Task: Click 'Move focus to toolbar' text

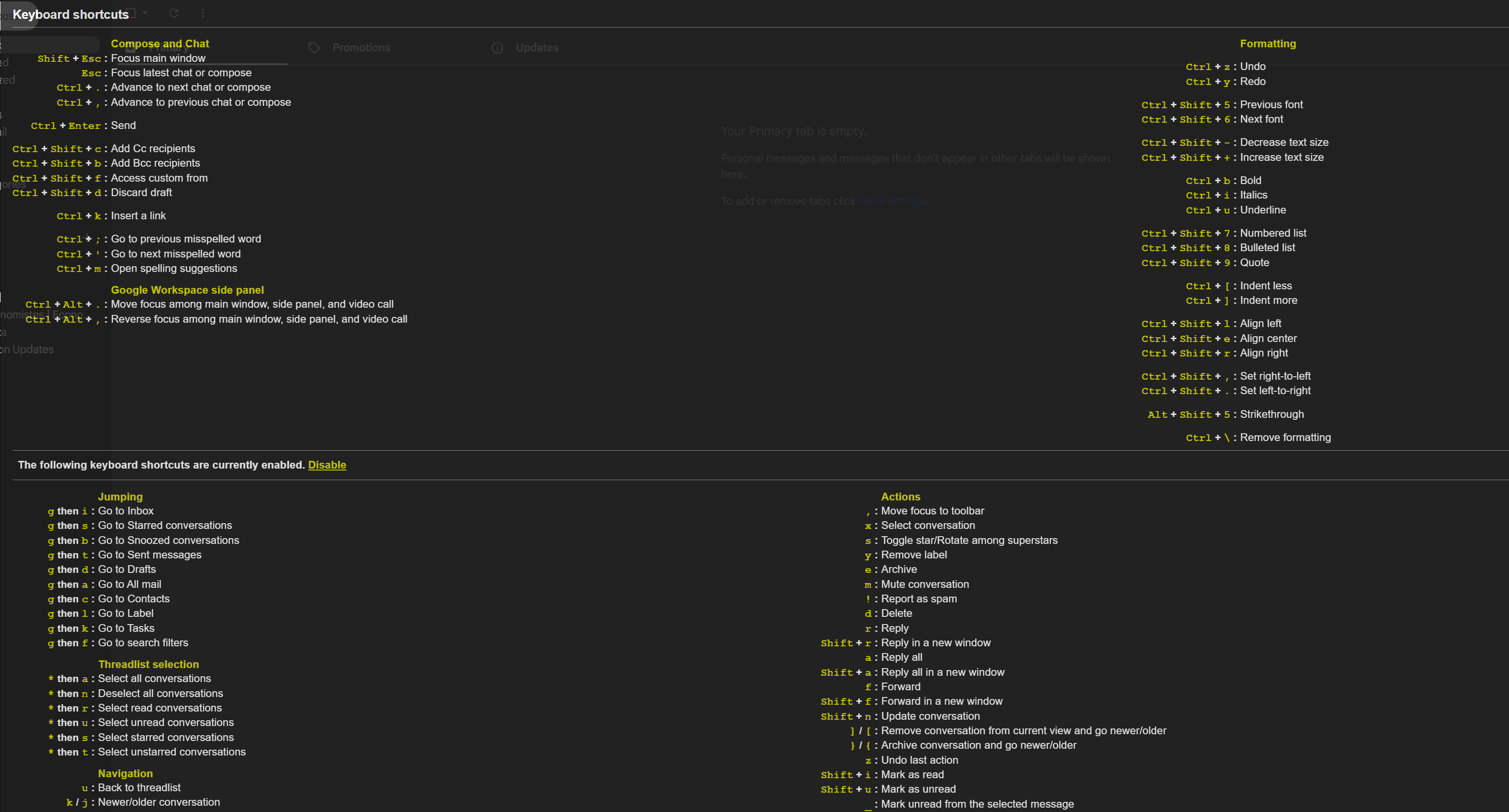Action: pyautogui.click(x=933, y=511)
